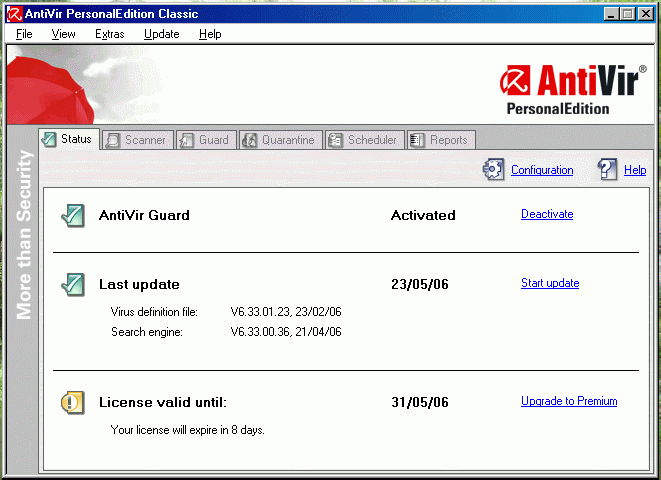The height and width of the screenshot is (480, 661).
Task: Click the License warning exclamation icon
Action: point(73,402)
